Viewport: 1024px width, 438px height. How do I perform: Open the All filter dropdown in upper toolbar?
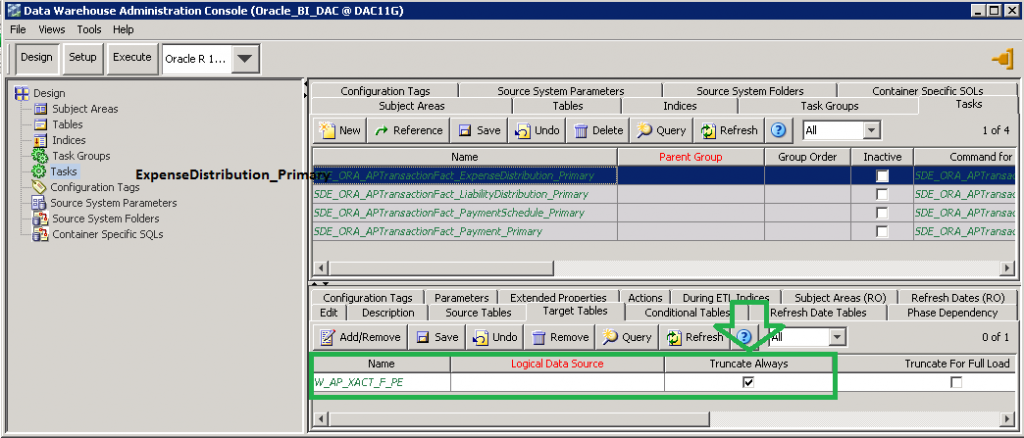(871, 131)
